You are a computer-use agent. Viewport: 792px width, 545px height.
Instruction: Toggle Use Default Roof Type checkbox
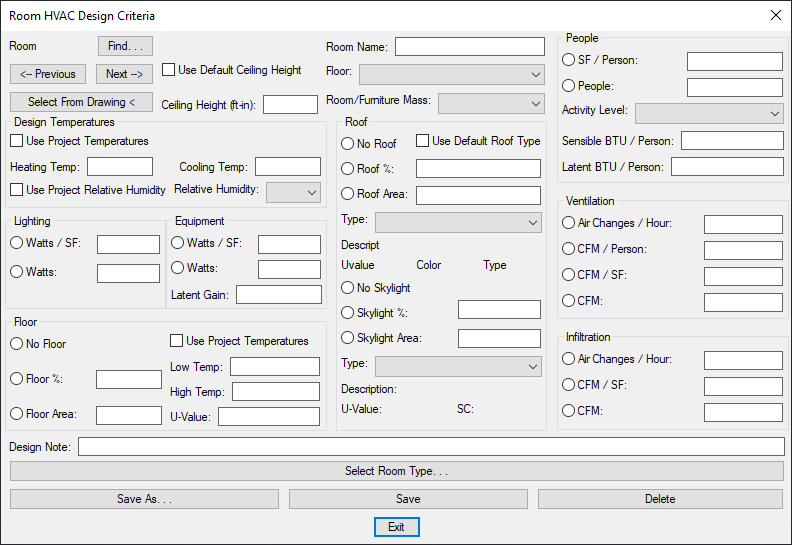click(x=422, y=140)
